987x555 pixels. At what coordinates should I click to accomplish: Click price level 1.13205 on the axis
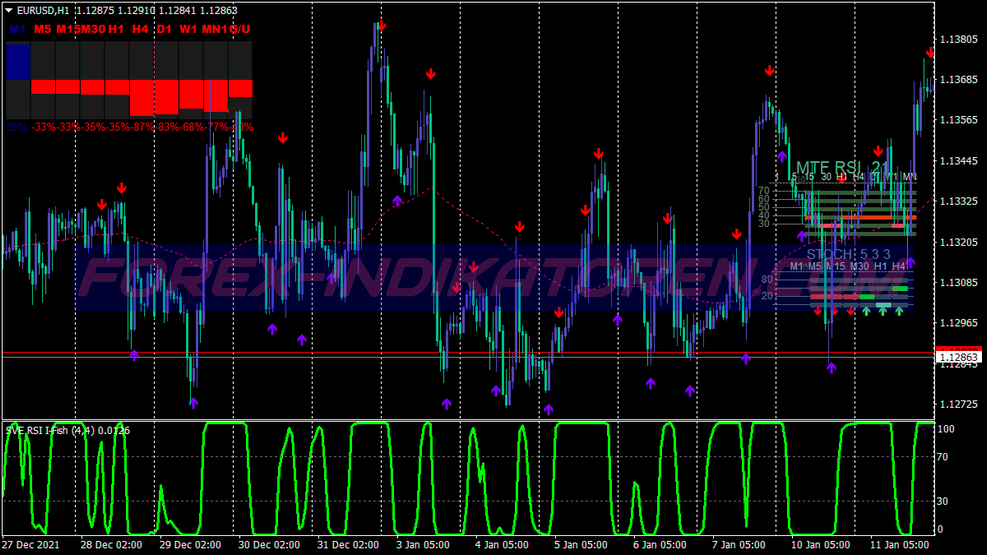coord(959,242)
